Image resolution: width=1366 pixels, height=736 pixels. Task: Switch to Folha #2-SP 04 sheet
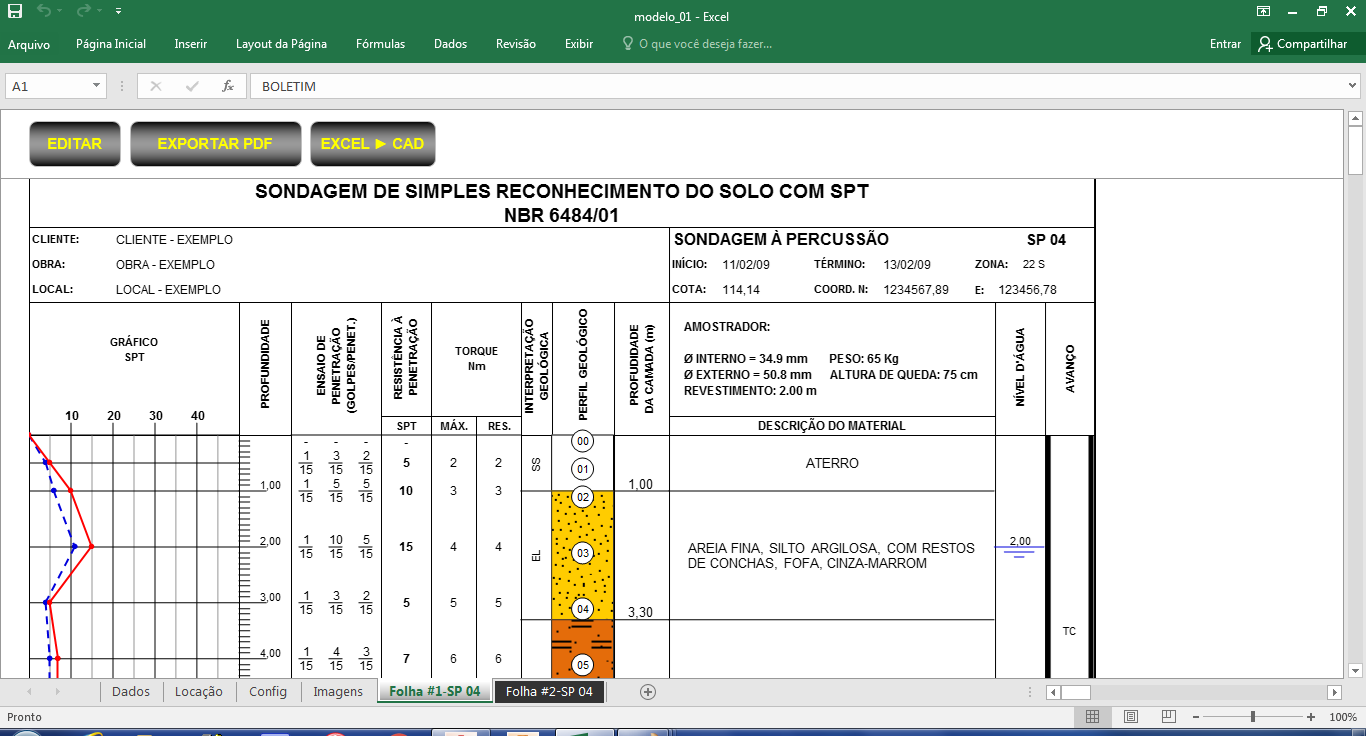click(x=549, y=692)
